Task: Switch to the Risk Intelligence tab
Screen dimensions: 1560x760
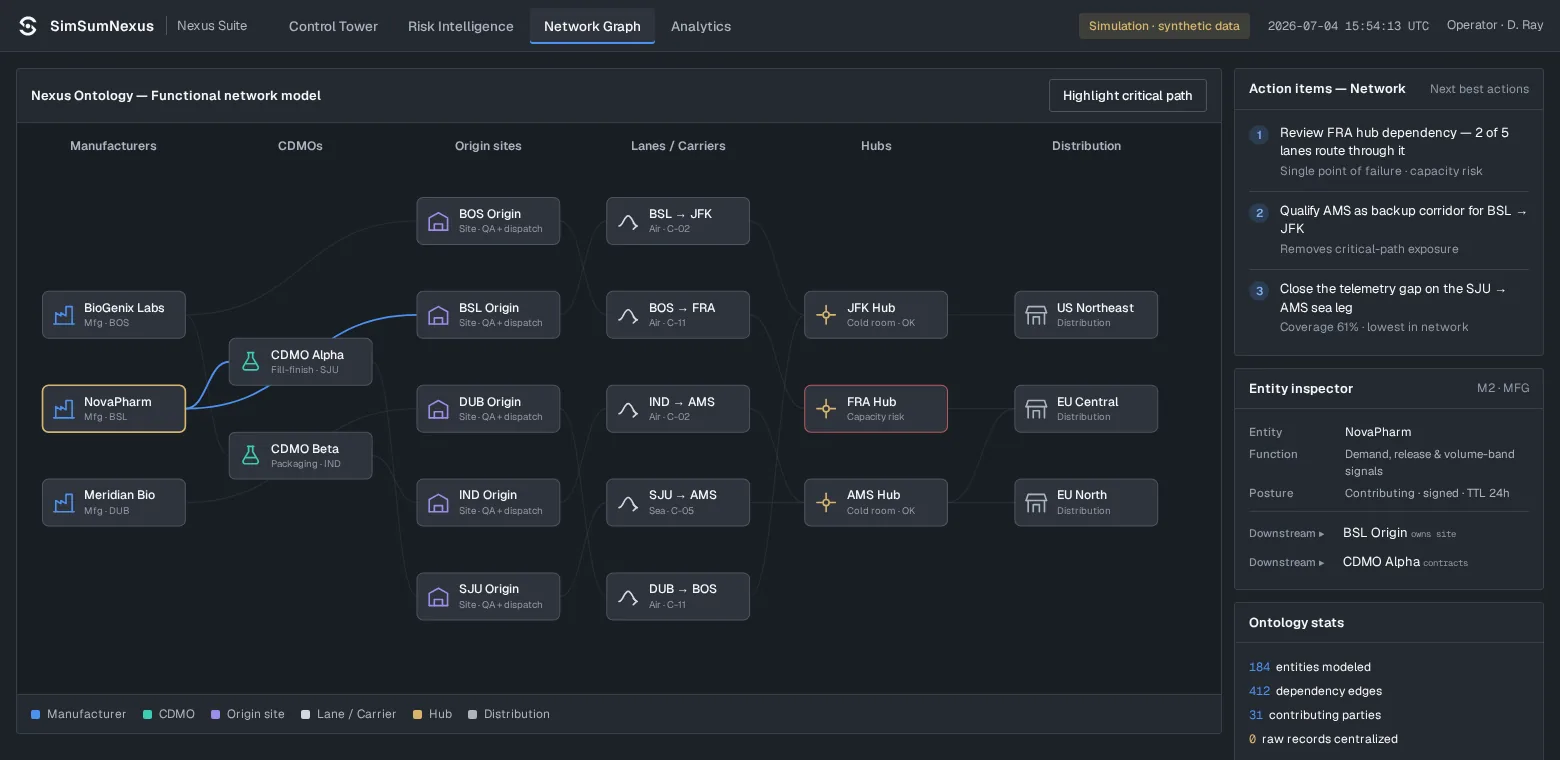Action: [461, 26]
